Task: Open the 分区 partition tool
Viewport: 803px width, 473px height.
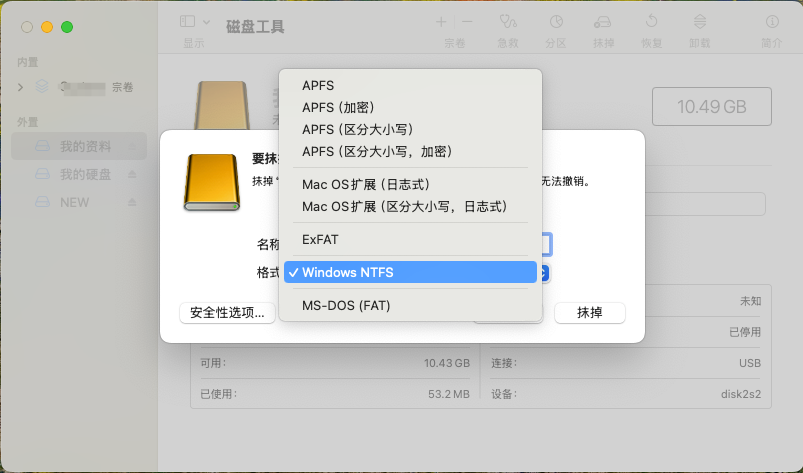Action: [556, 22]
